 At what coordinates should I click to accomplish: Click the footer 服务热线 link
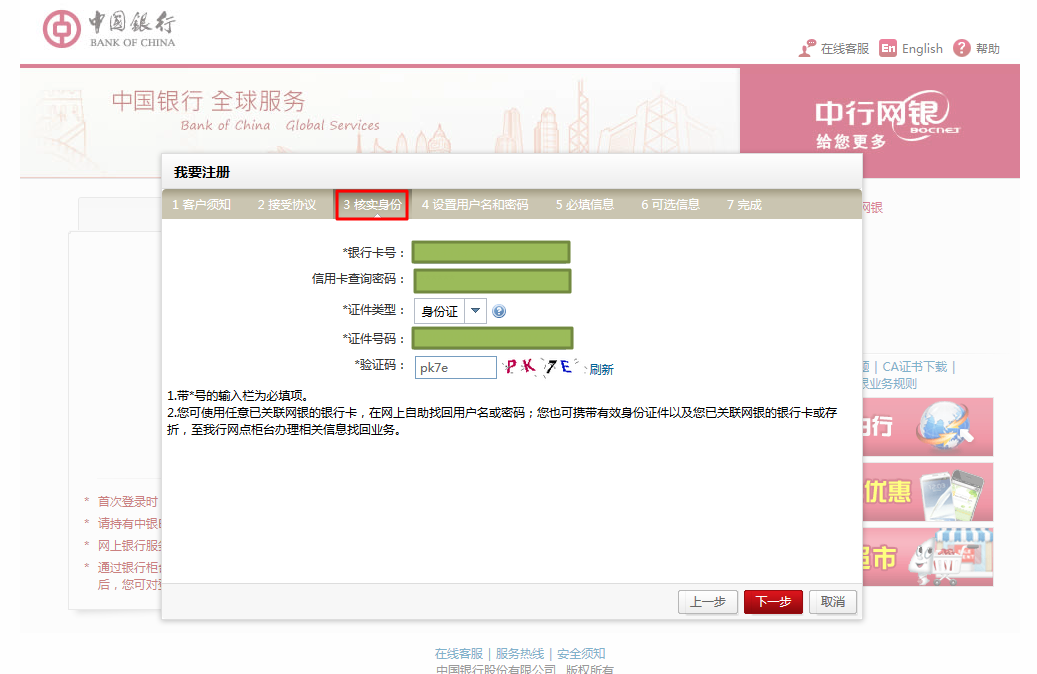point(519,653)
